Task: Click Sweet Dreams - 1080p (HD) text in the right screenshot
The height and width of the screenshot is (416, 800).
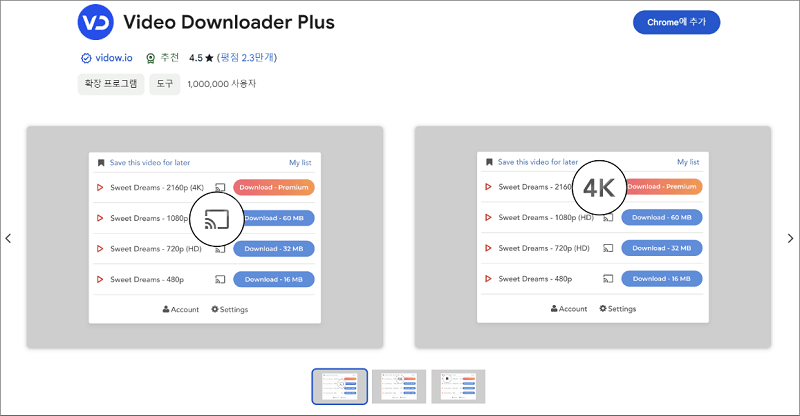Action: [x=546, y=217]
